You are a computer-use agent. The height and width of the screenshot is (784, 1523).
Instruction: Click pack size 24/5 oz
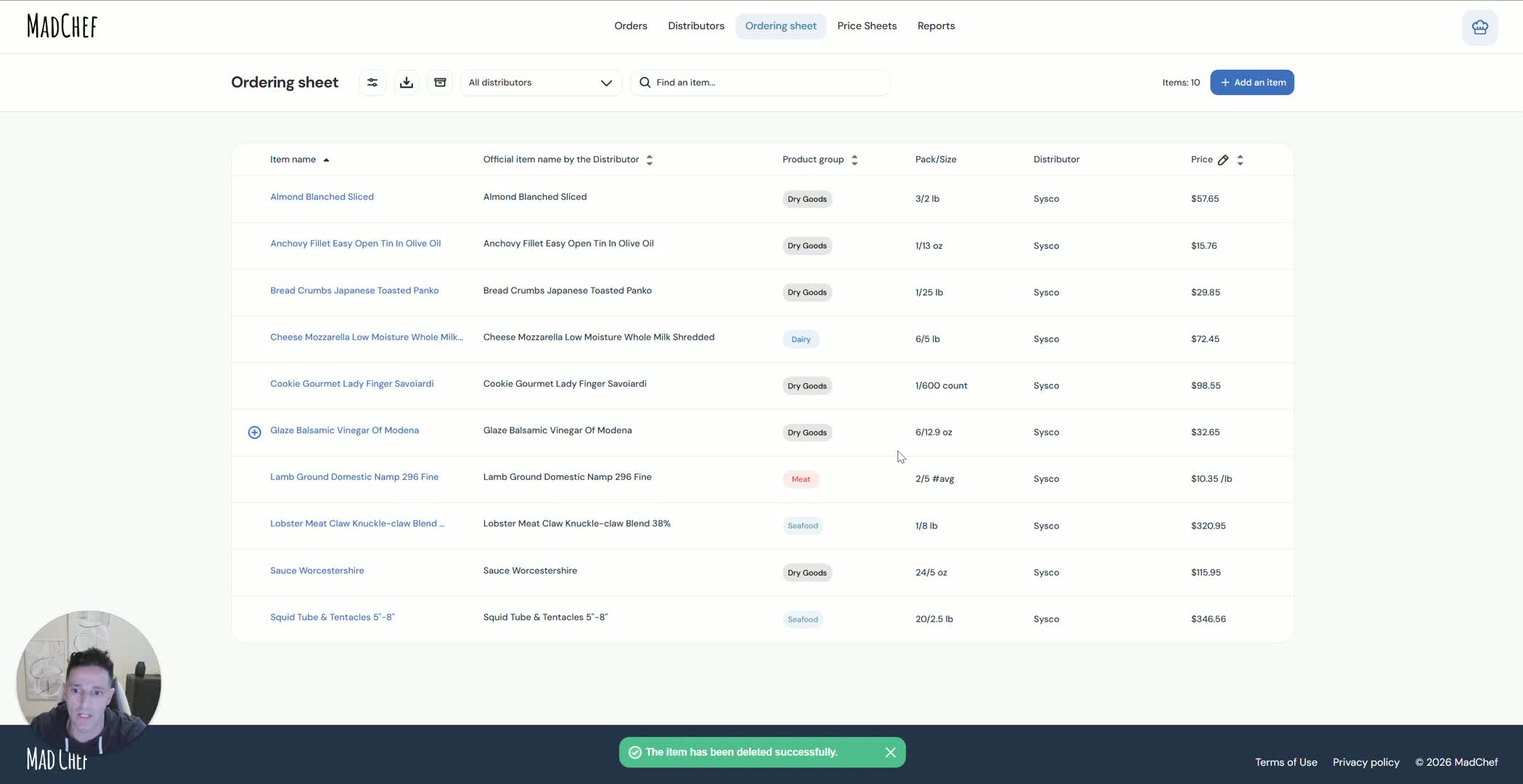pyautogui.click(x=931, y=573)
